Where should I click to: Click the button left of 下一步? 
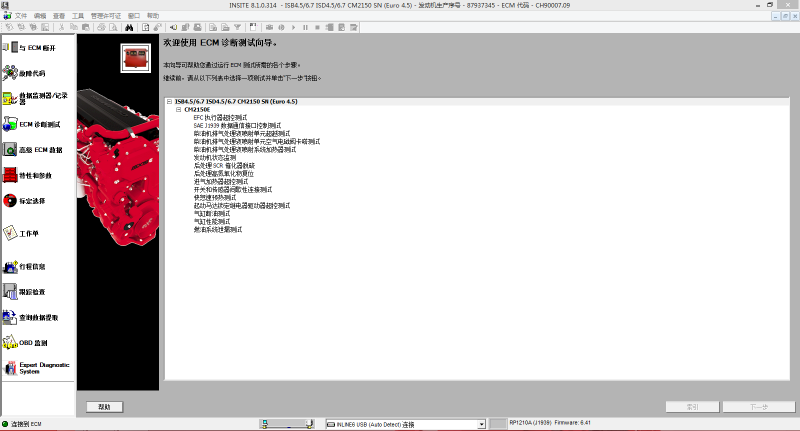[x=692, y=407]
